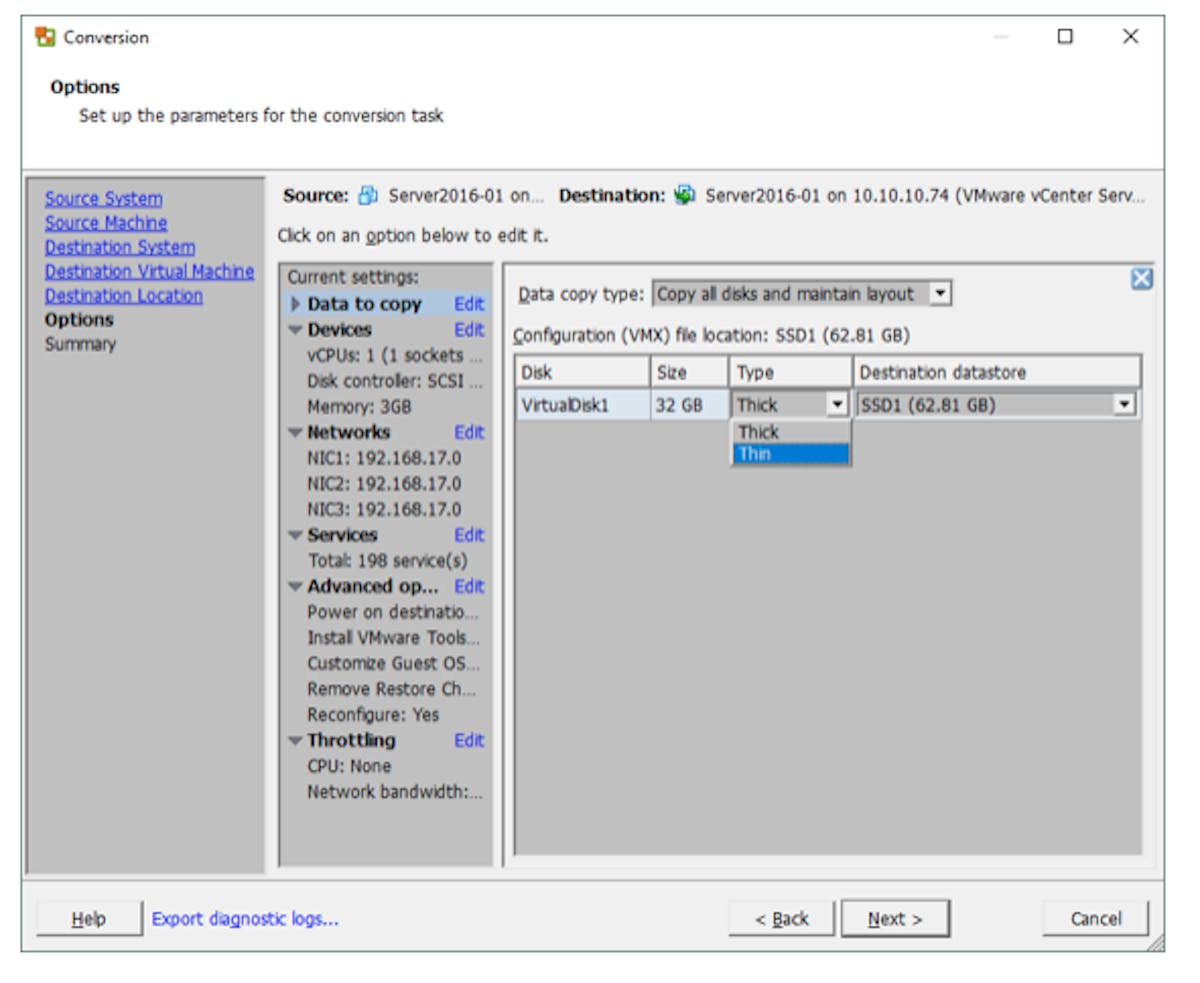Click the Conversion app icon in title bar

click(x=45, y=37)
